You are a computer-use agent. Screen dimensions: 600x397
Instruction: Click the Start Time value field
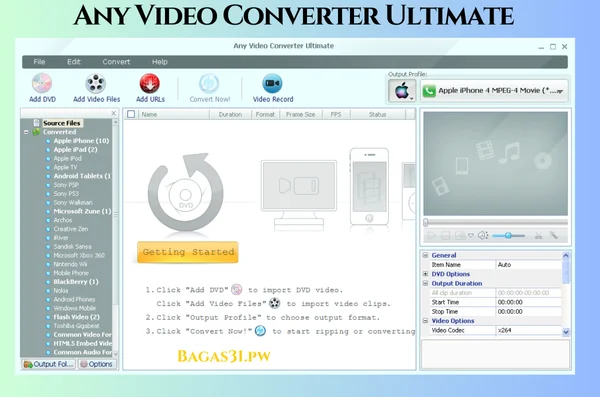click(x=529, y=302)
